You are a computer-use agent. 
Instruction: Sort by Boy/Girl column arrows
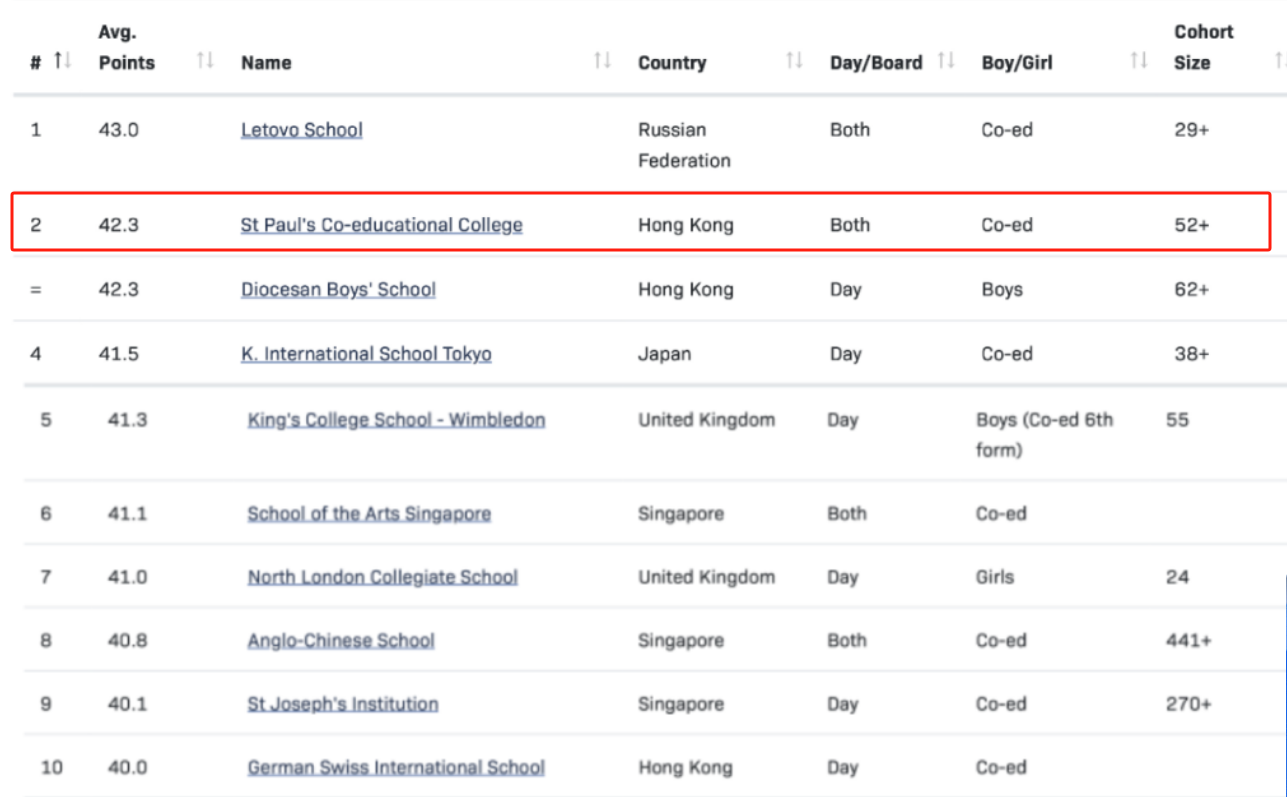[1138, 61]
